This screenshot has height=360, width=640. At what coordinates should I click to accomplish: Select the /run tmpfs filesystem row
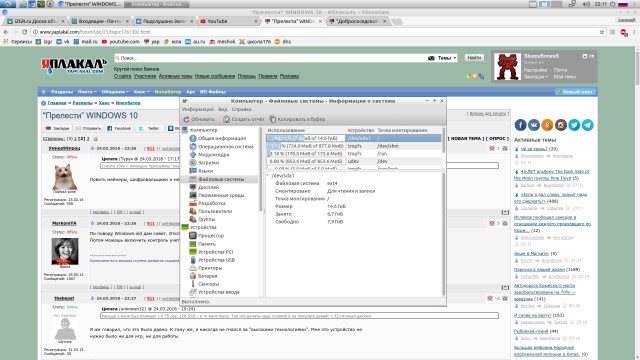point(354,153)
